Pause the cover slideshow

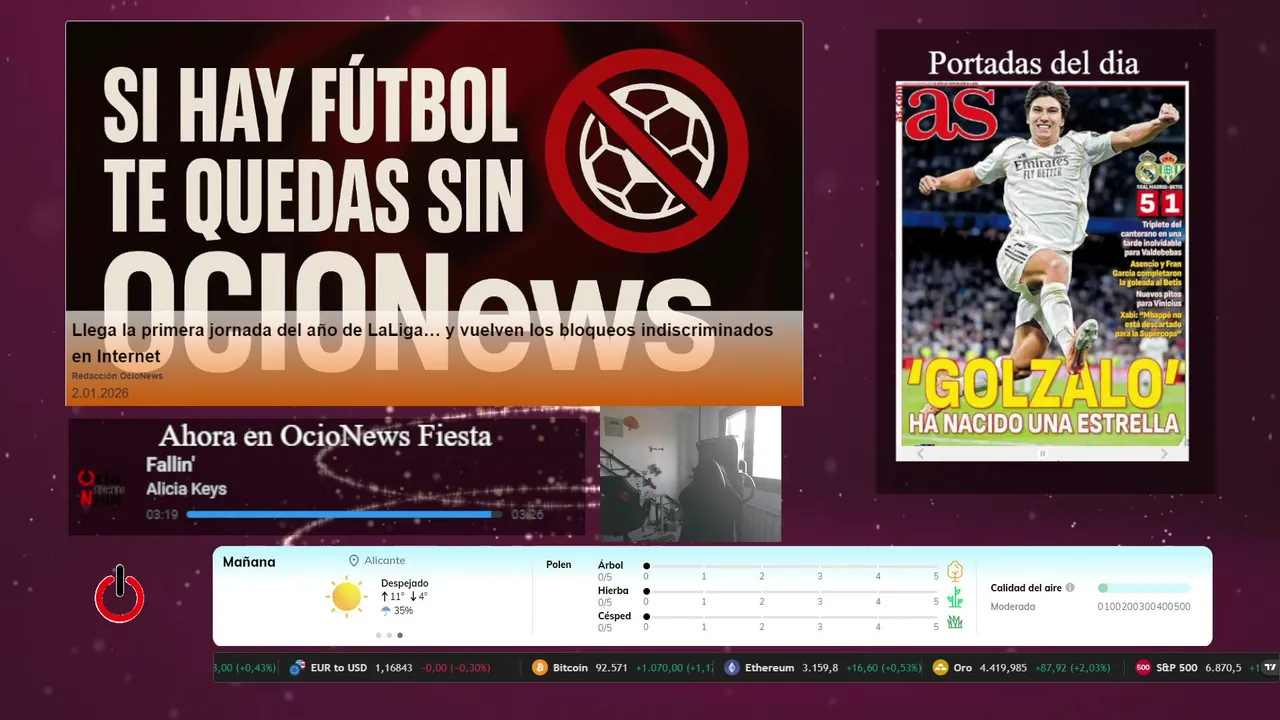pos(1042,453)
